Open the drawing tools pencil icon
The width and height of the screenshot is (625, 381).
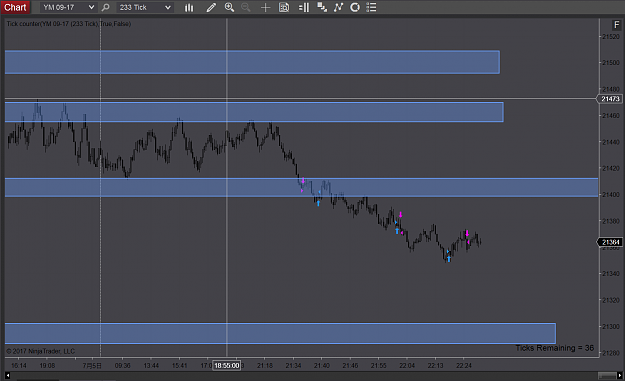point(211,7)
